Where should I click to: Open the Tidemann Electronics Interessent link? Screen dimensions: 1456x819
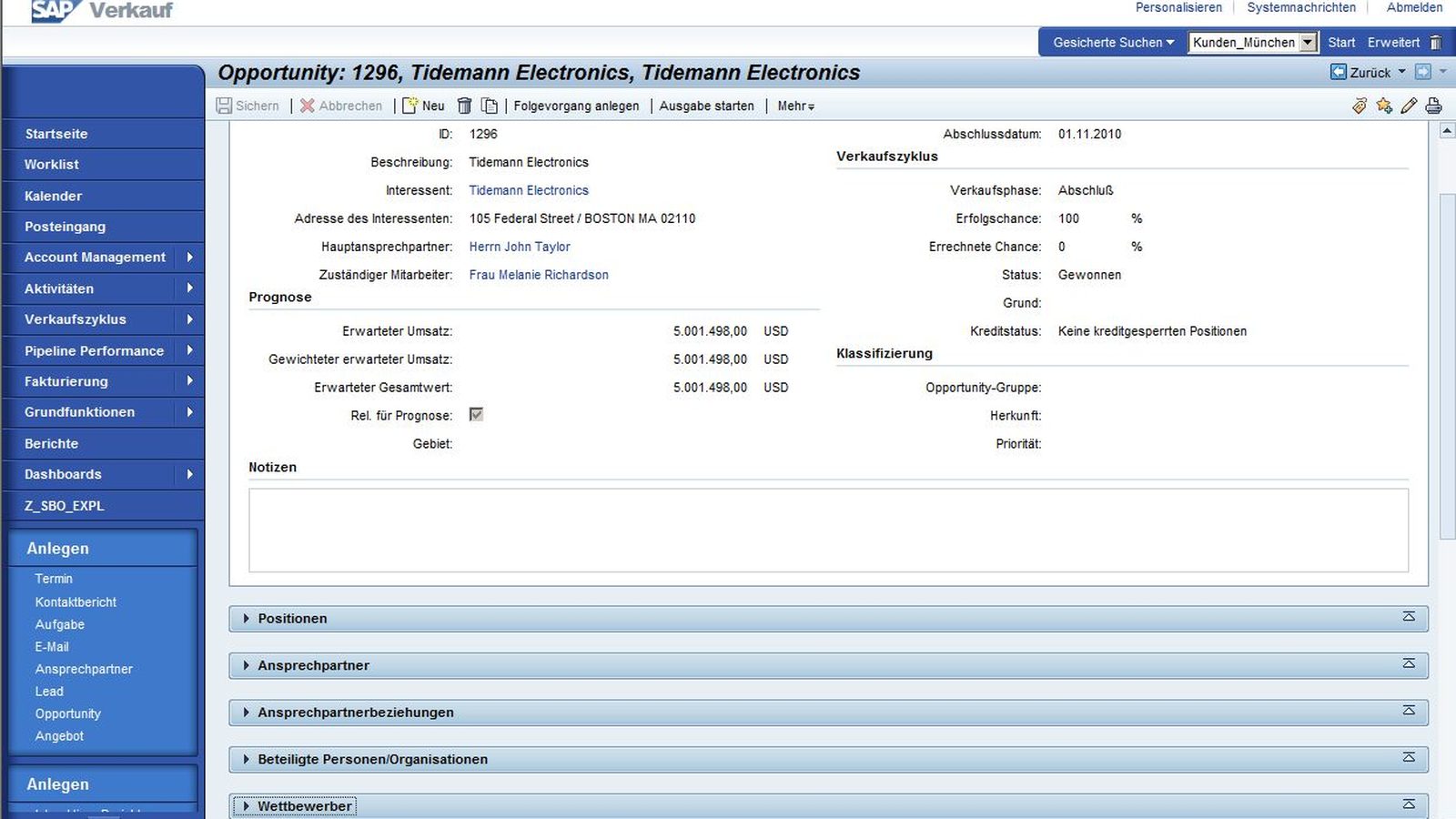click(529, 190)
